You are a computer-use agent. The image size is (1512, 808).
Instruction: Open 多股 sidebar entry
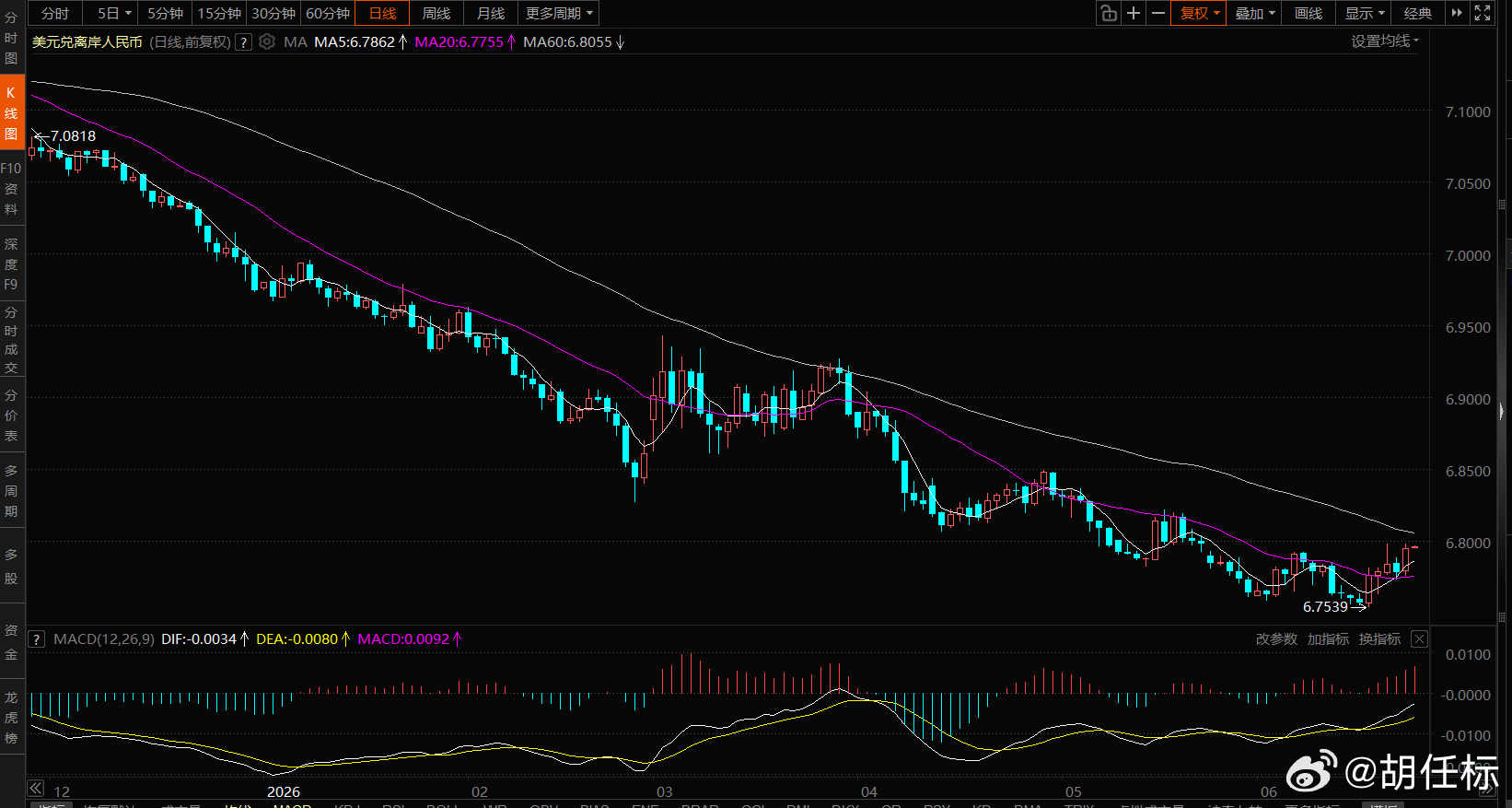[x=11, y=567]
